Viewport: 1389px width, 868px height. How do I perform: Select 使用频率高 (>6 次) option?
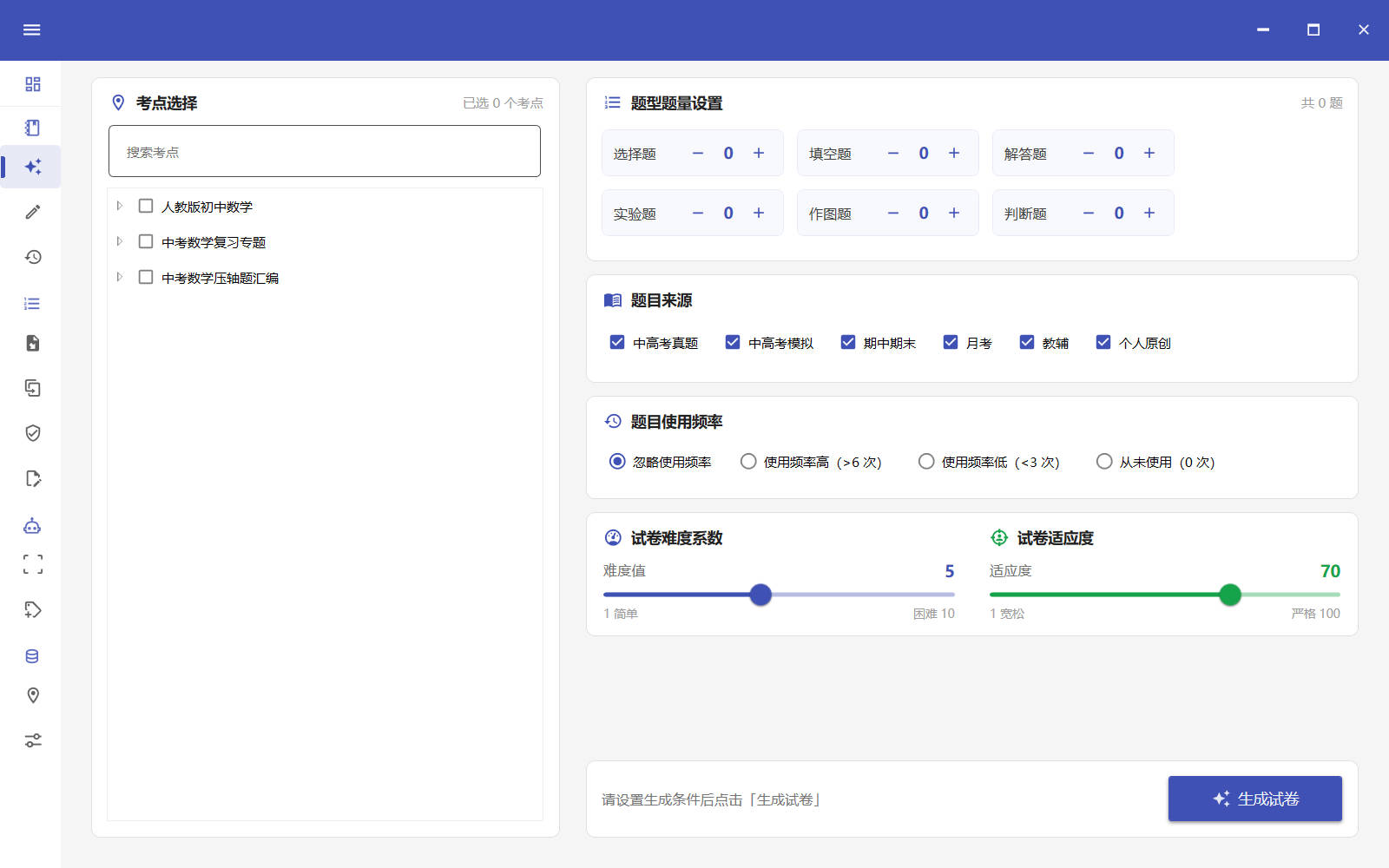[x=748, y=461]
